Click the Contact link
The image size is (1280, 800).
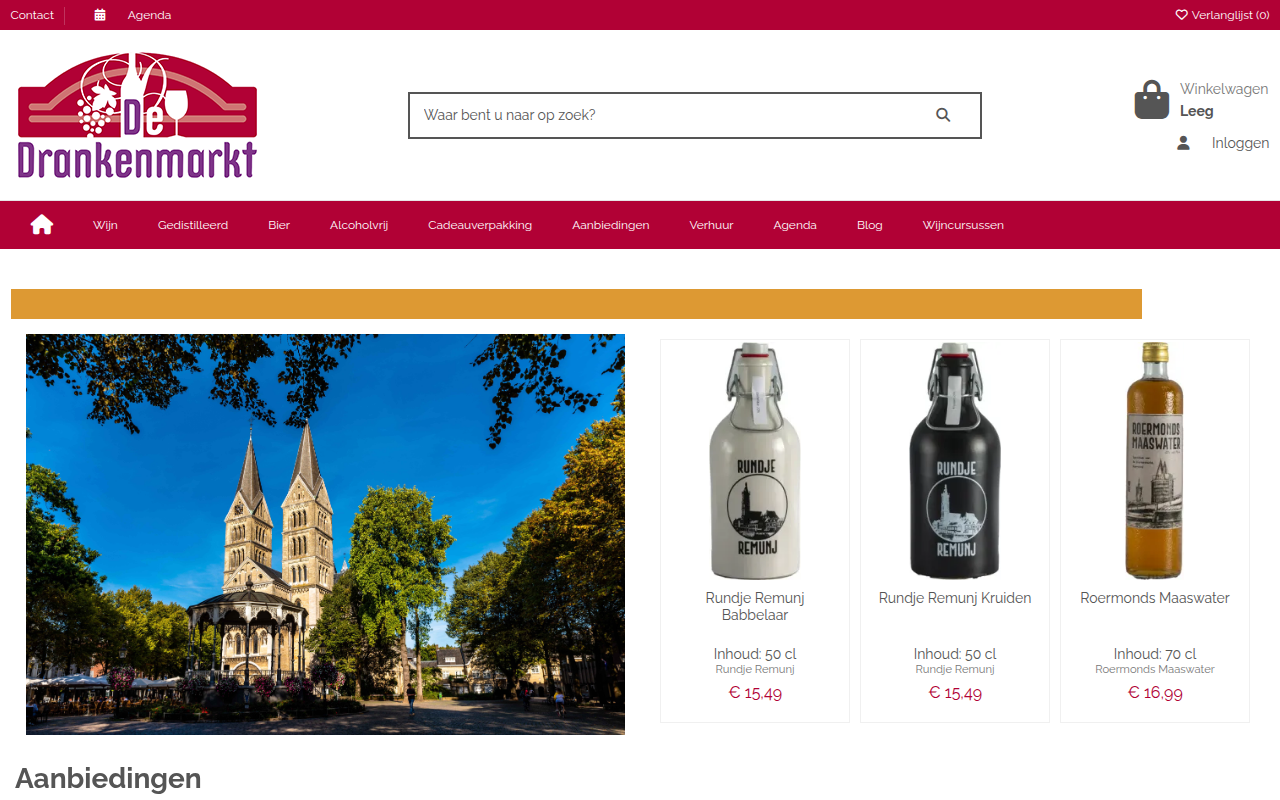point(32,15)
